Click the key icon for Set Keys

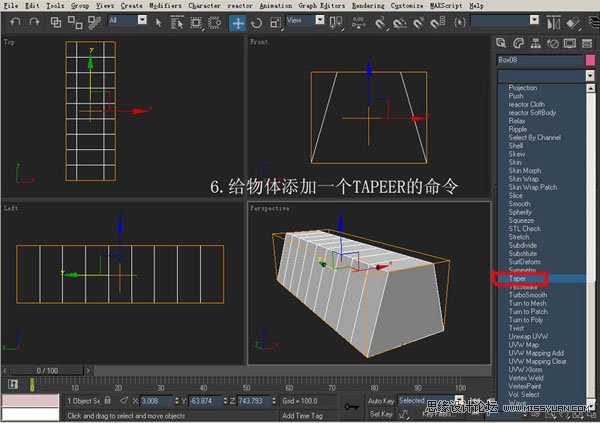(351, 407)
